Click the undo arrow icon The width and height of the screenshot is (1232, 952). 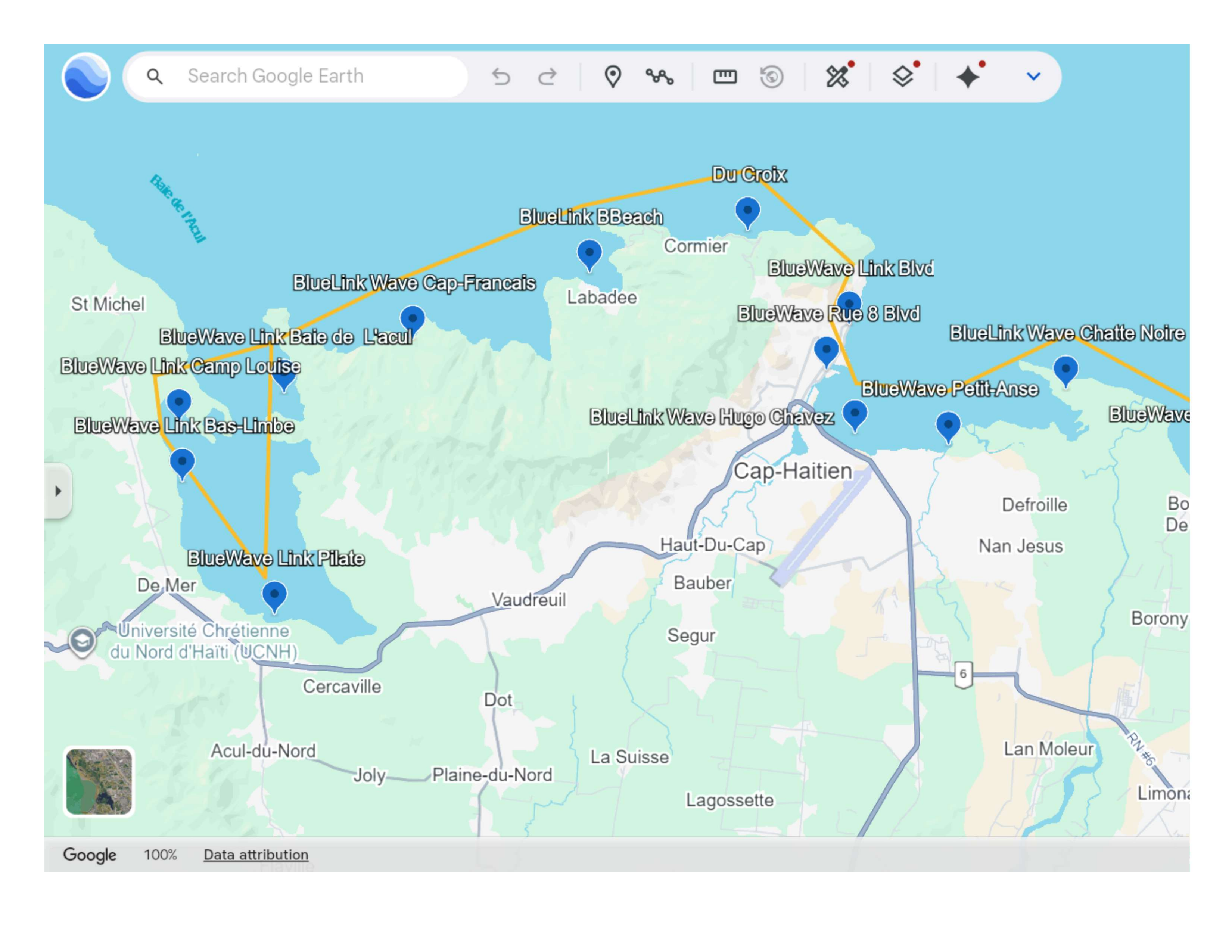(500, 76)
